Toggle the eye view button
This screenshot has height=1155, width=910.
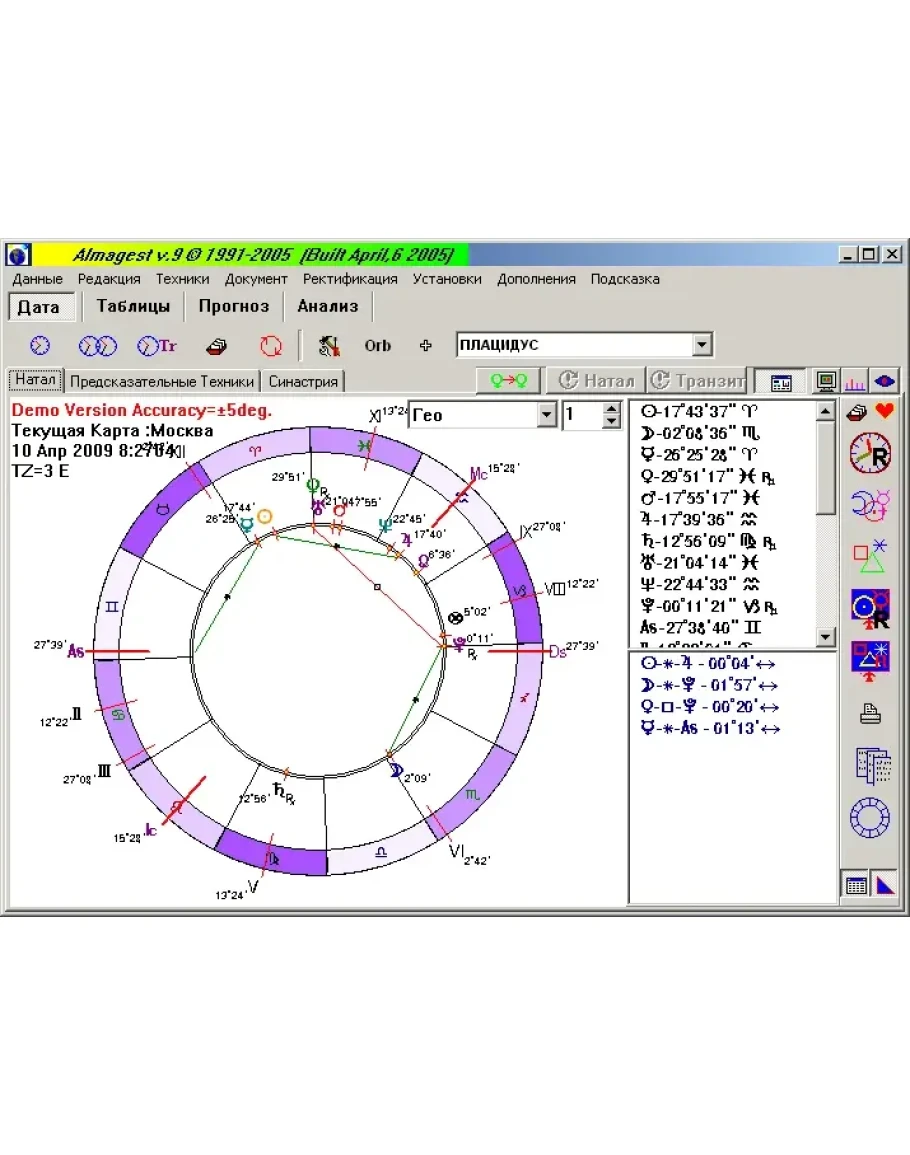885,381
